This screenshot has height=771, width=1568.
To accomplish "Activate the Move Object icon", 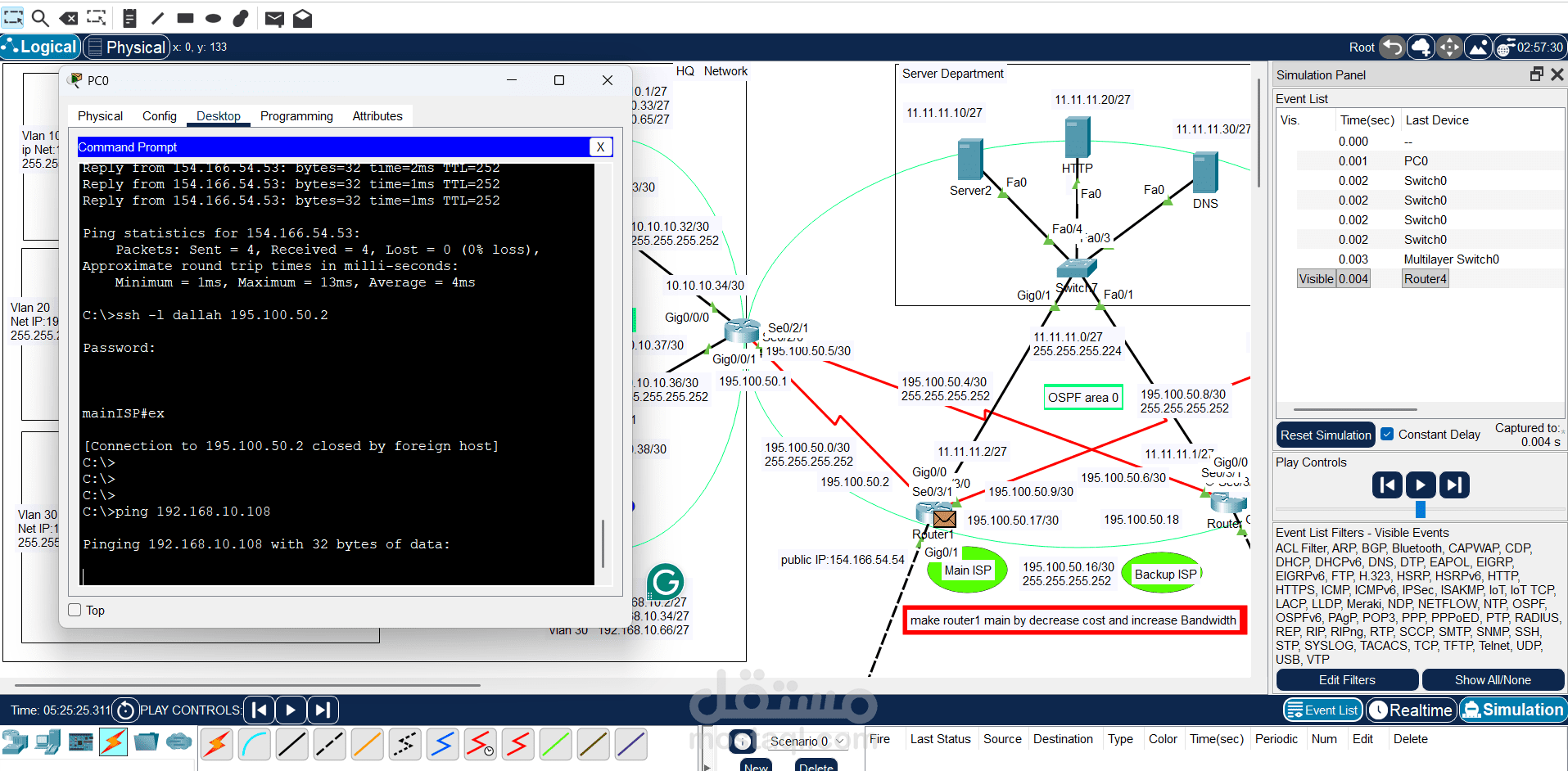I will (x=1449, y=47).
